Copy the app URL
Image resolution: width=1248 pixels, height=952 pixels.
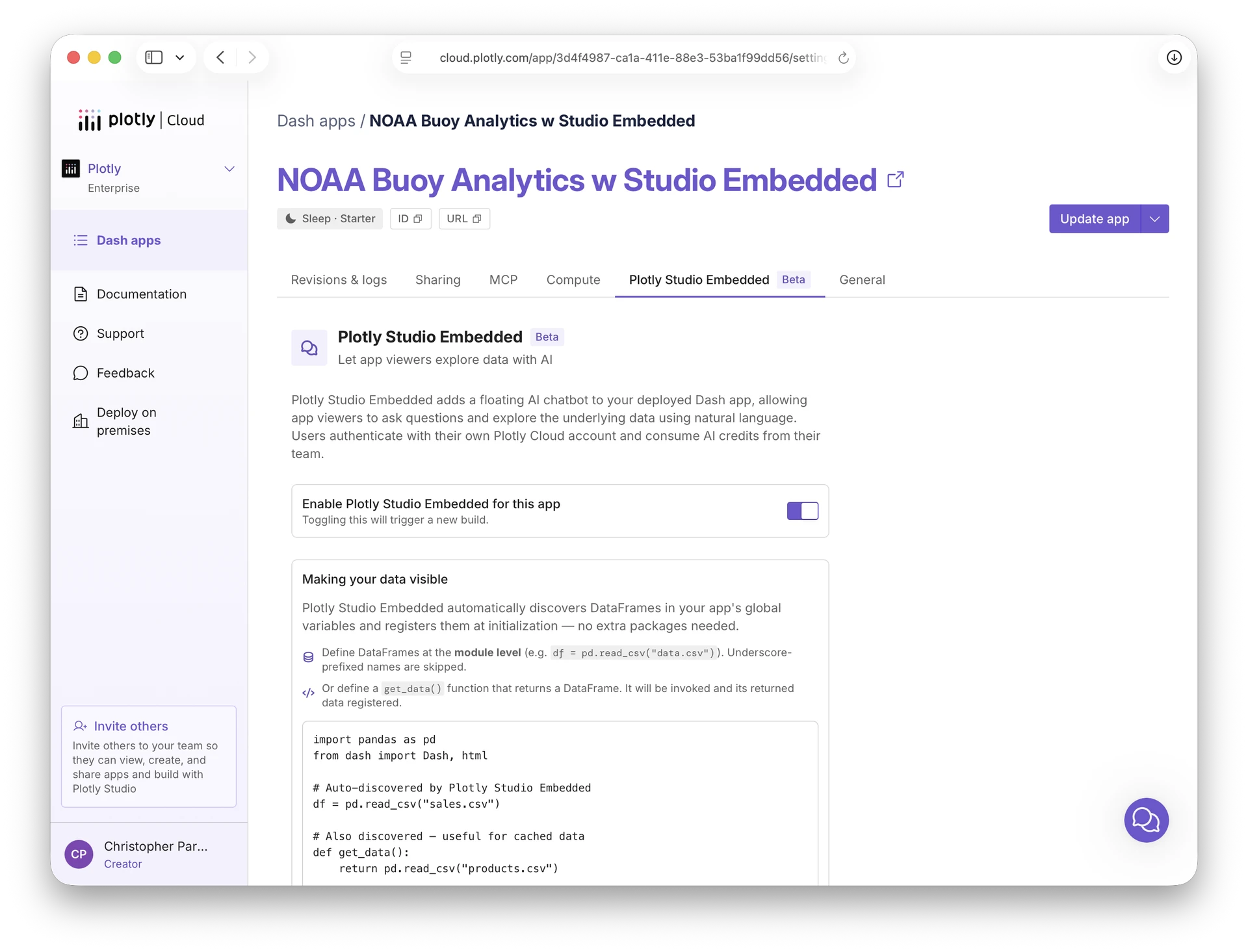coord(464,219)
